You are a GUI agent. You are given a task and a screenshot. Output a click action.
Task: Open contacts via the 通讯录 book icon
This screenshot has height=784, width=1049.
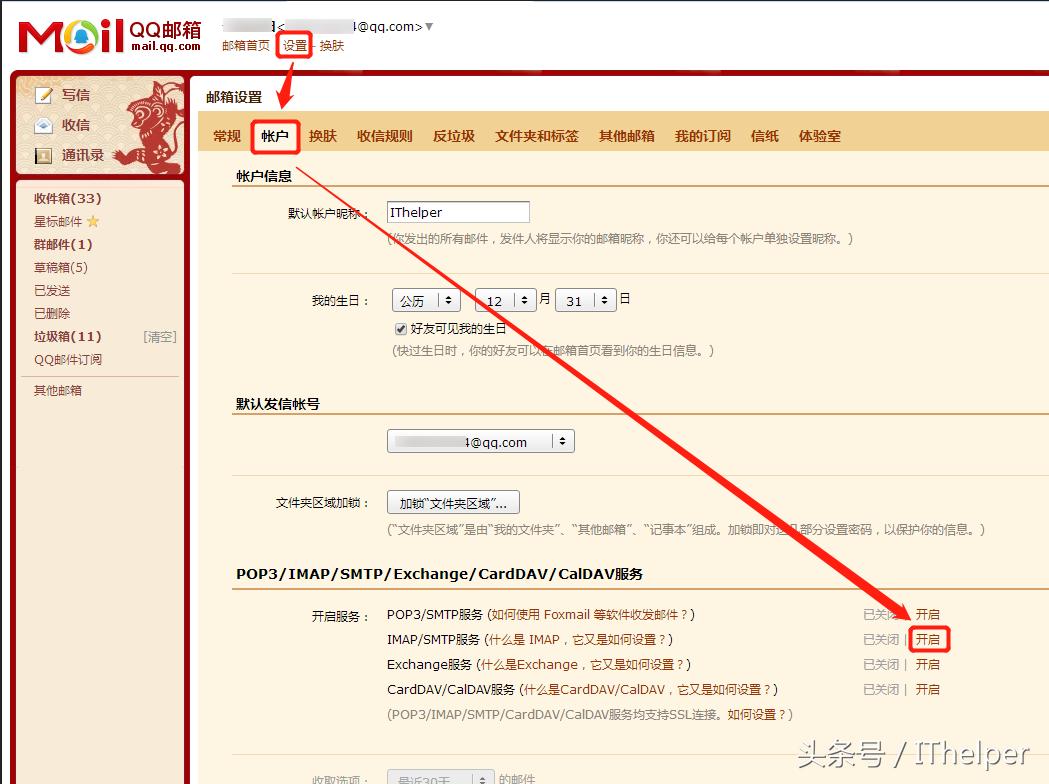pos(42,155)
